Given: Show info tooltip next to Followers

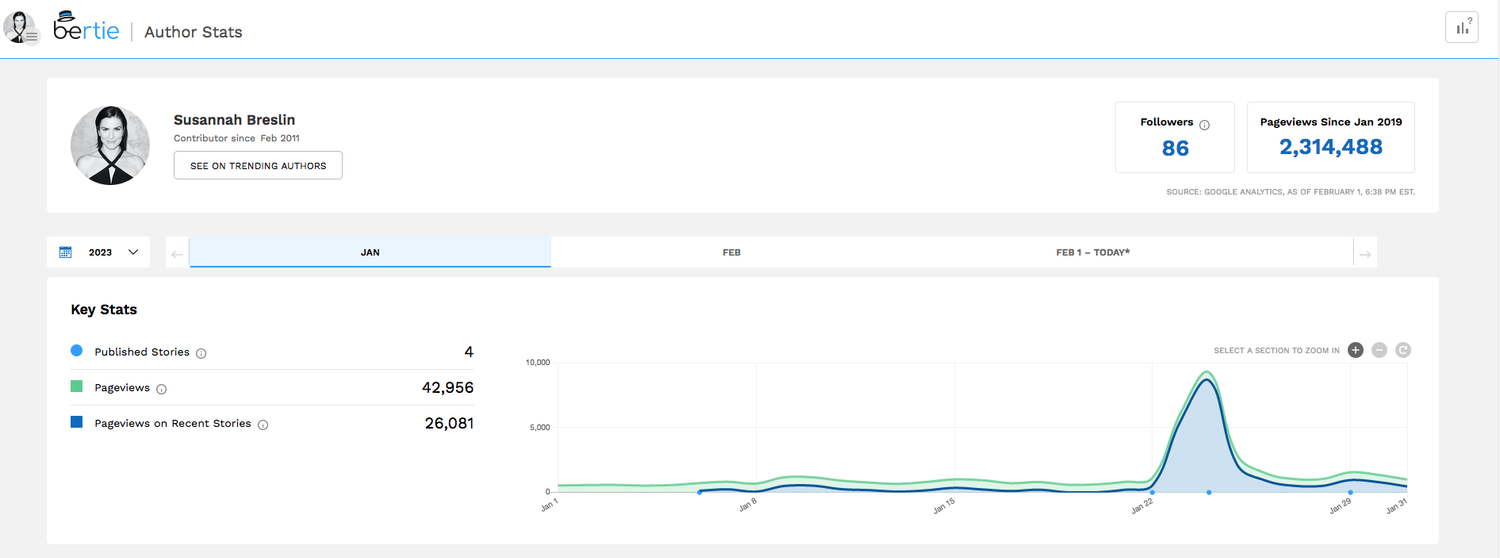Looking at the screenshot, I should 1204,125.
